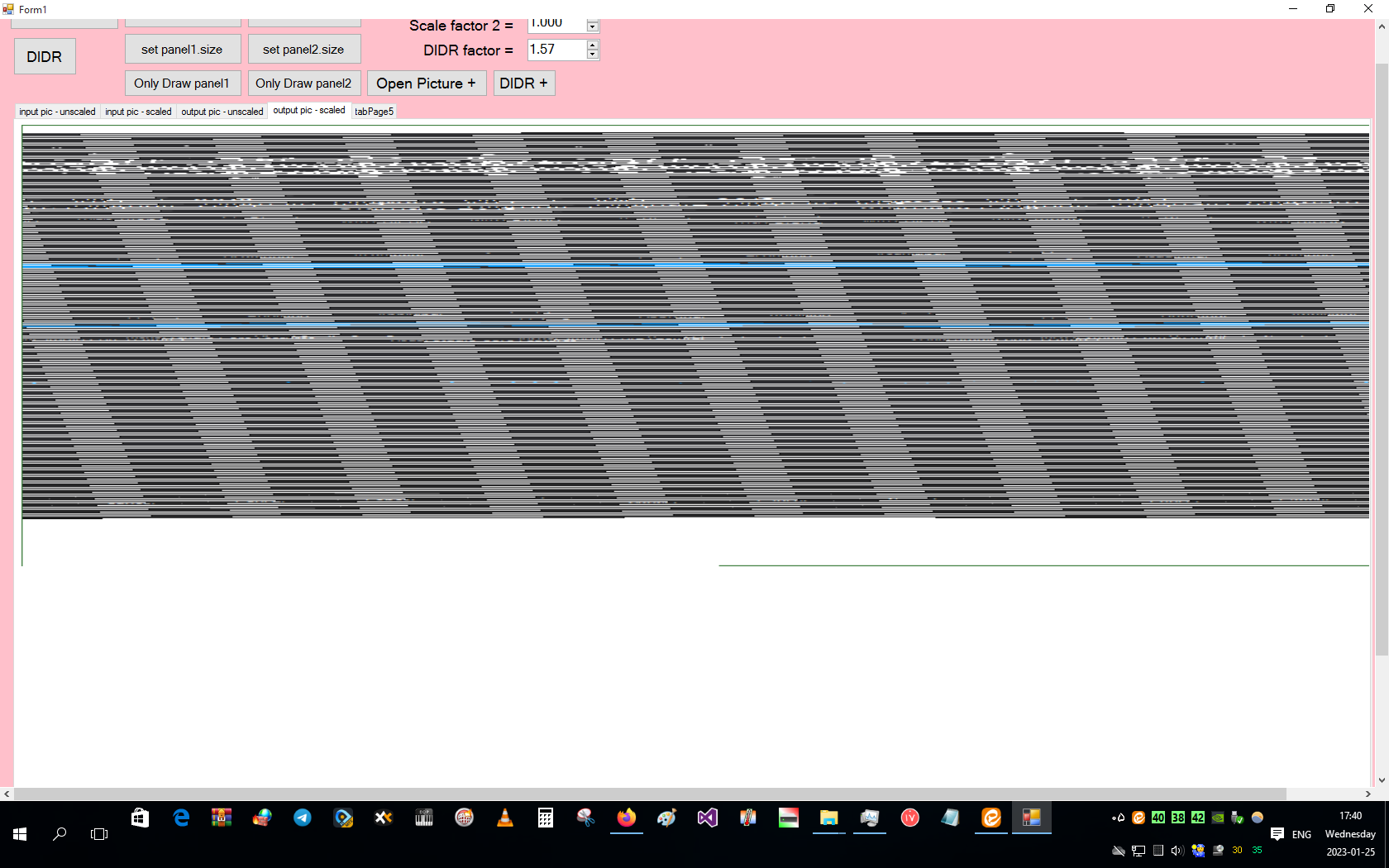Click the ENG language indicator
1389x868 pixels.
[1301, 834]
